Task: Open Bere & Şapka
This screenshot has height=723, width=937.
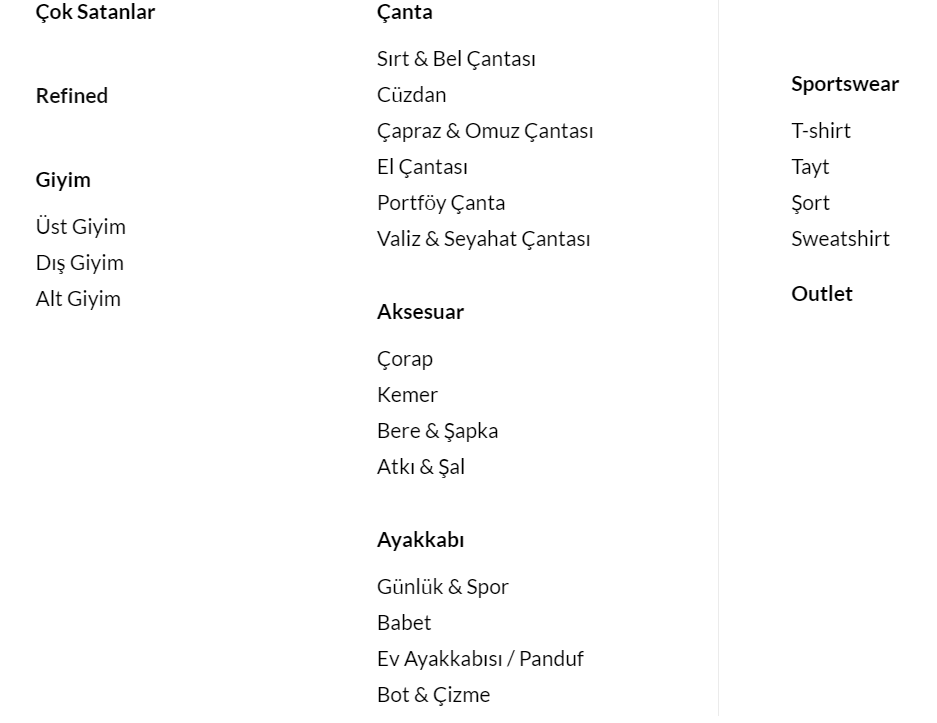Action: [437, 431]
